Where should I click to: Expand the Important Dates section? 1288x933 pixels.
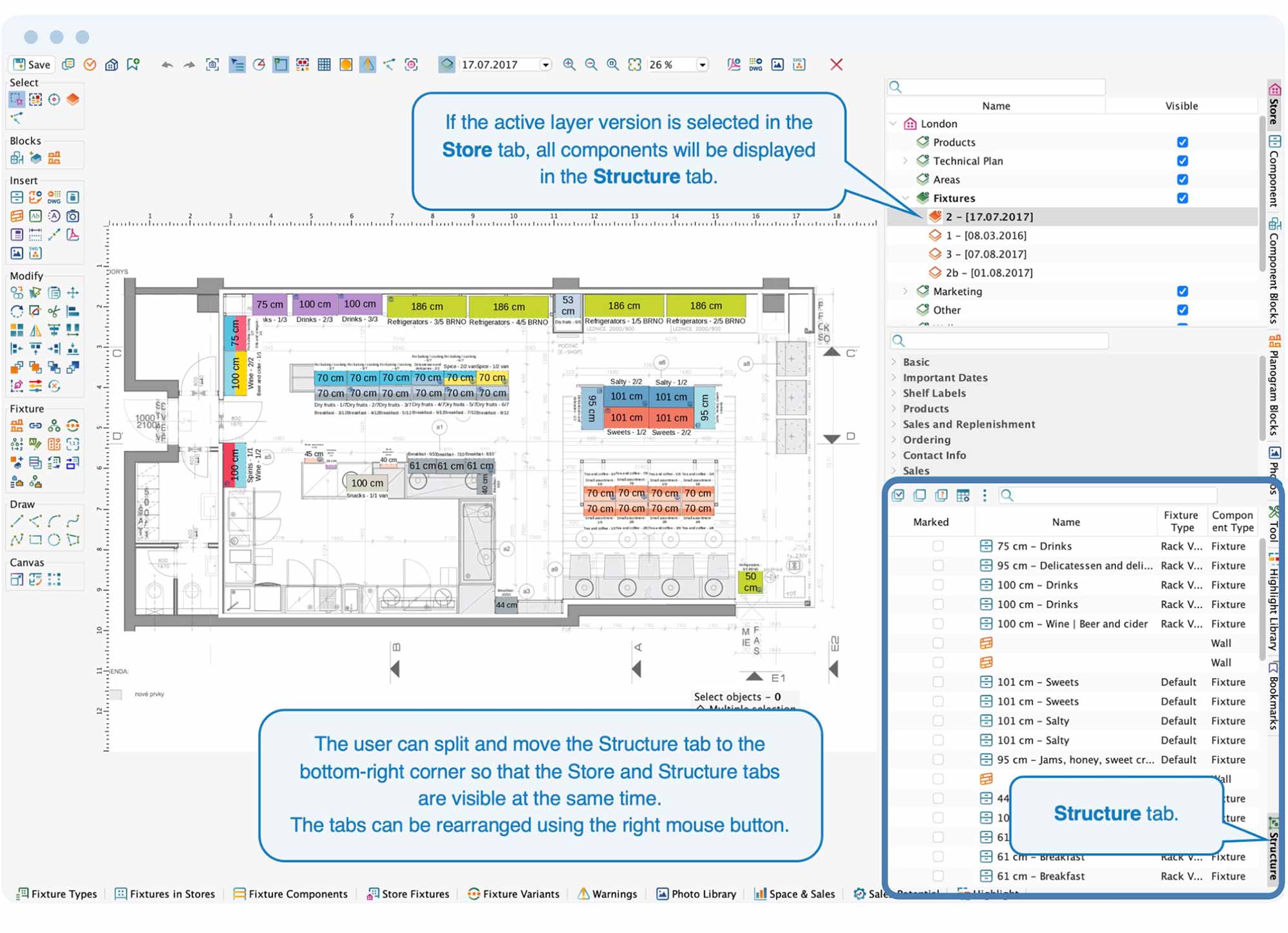(x=894, y=378)
